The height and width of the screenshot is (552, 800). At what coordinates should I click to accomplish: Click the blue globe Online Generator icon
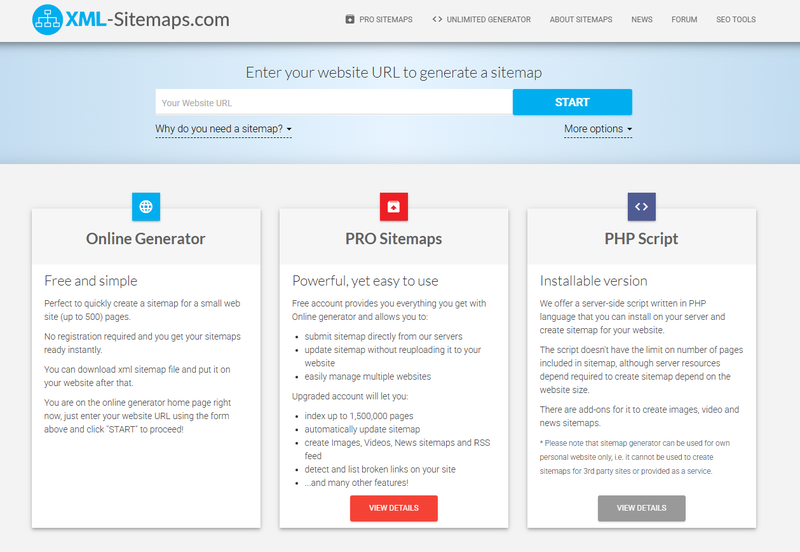[x=146, y=207]
